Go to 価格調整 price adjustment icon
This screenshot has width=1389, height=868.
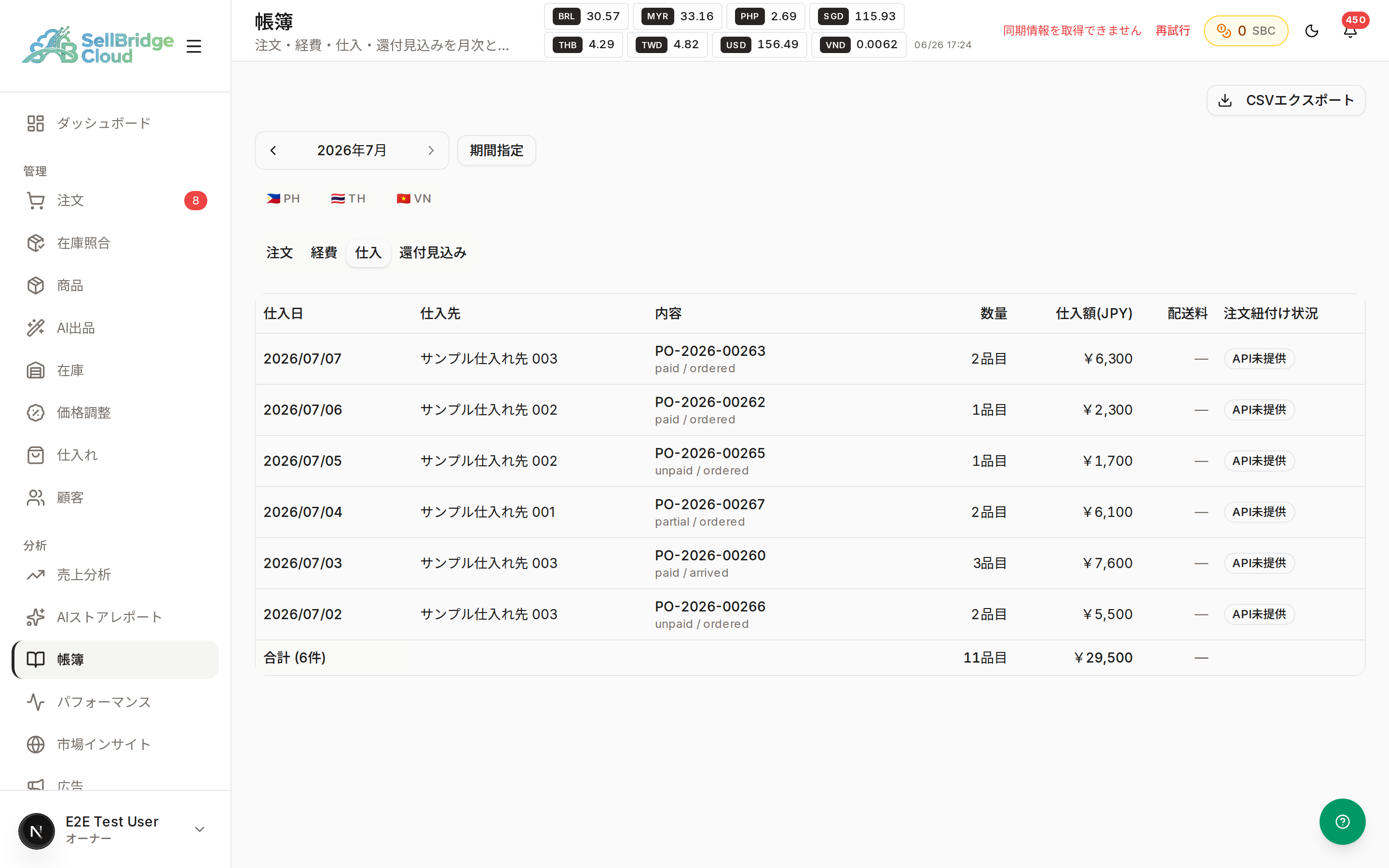[x=36, y=413]
